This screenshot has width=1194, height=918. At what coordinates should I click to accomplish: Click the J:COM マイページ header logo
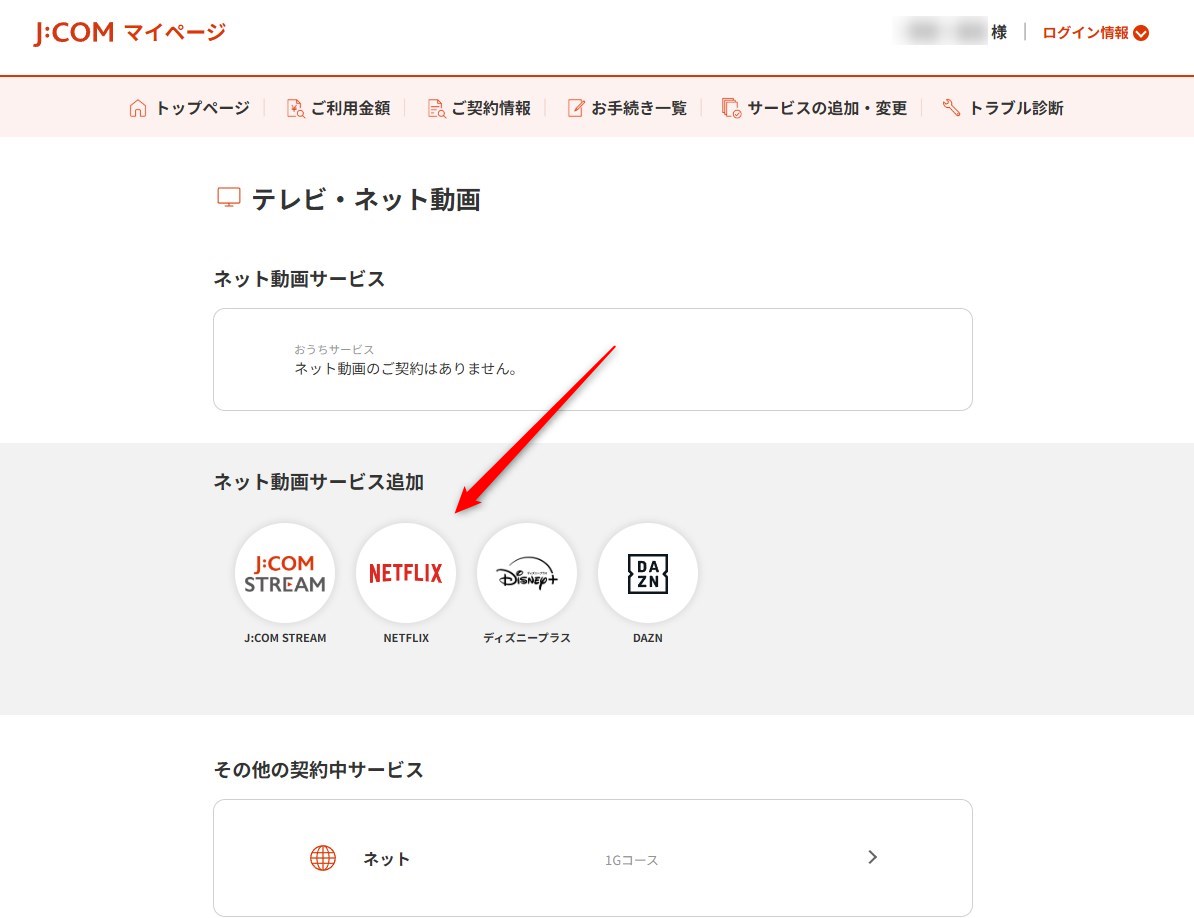pos(130,33)
